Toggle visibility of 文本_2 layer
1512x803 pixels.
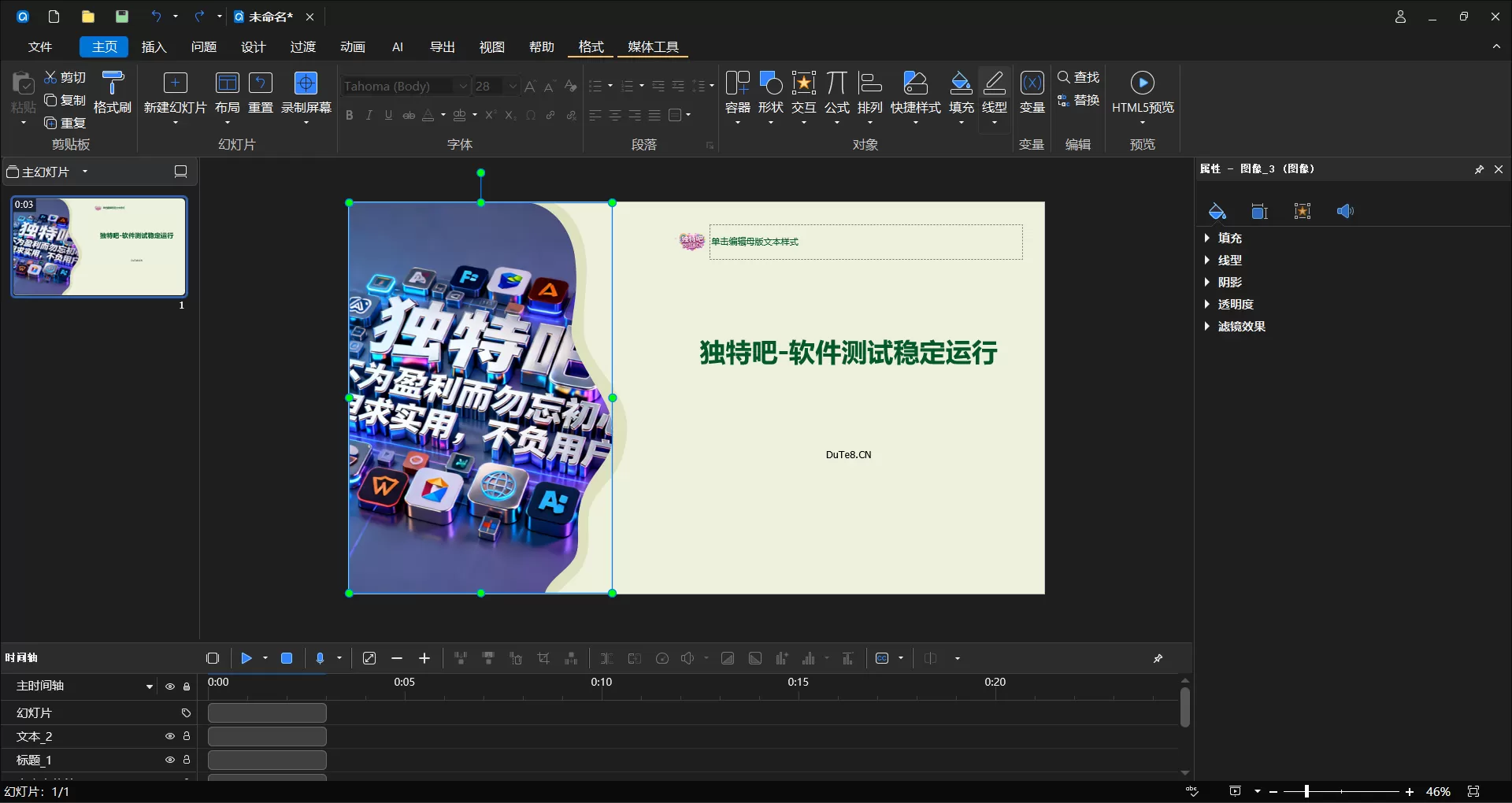169,736
